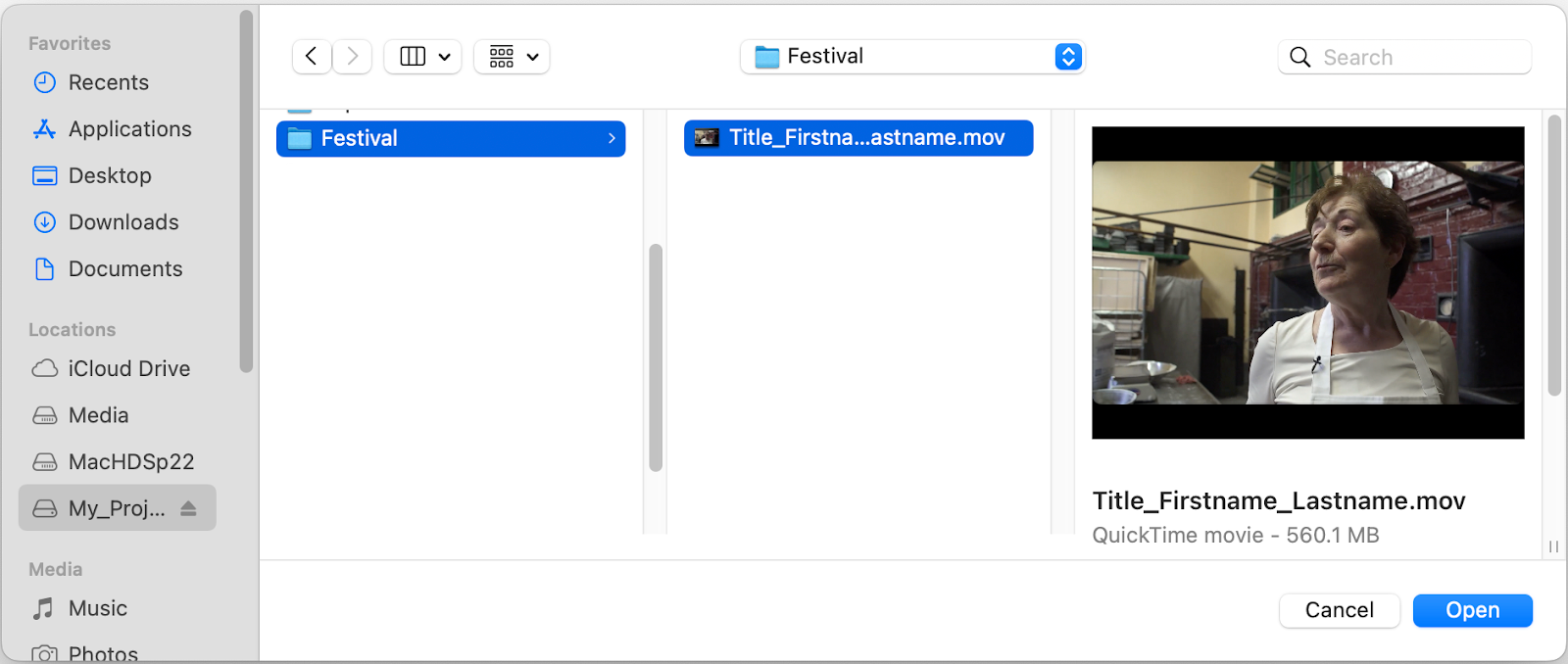Click the Media section header
This screenshot has width=1568, height=664.
point(55,569)
